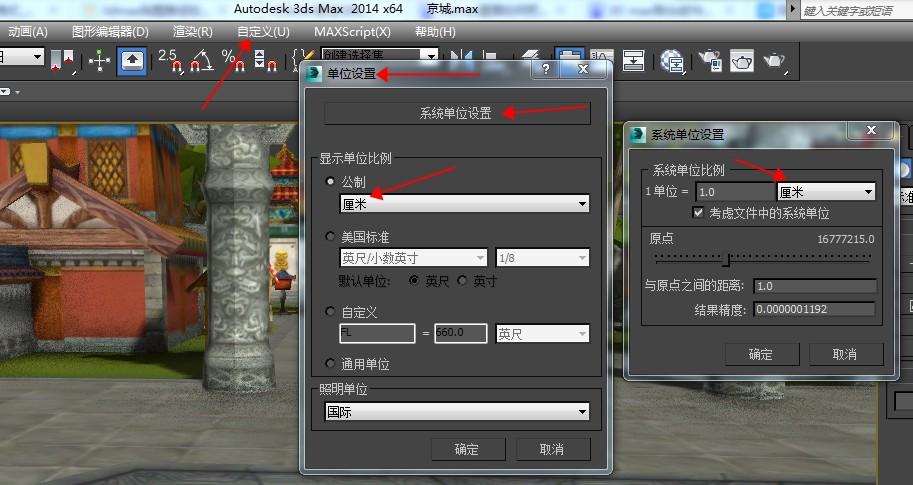Viewport: 913px width, 485px height.
Task: Open the Material Editor icon
Action: pyautogui.click(x=672, y=61)
